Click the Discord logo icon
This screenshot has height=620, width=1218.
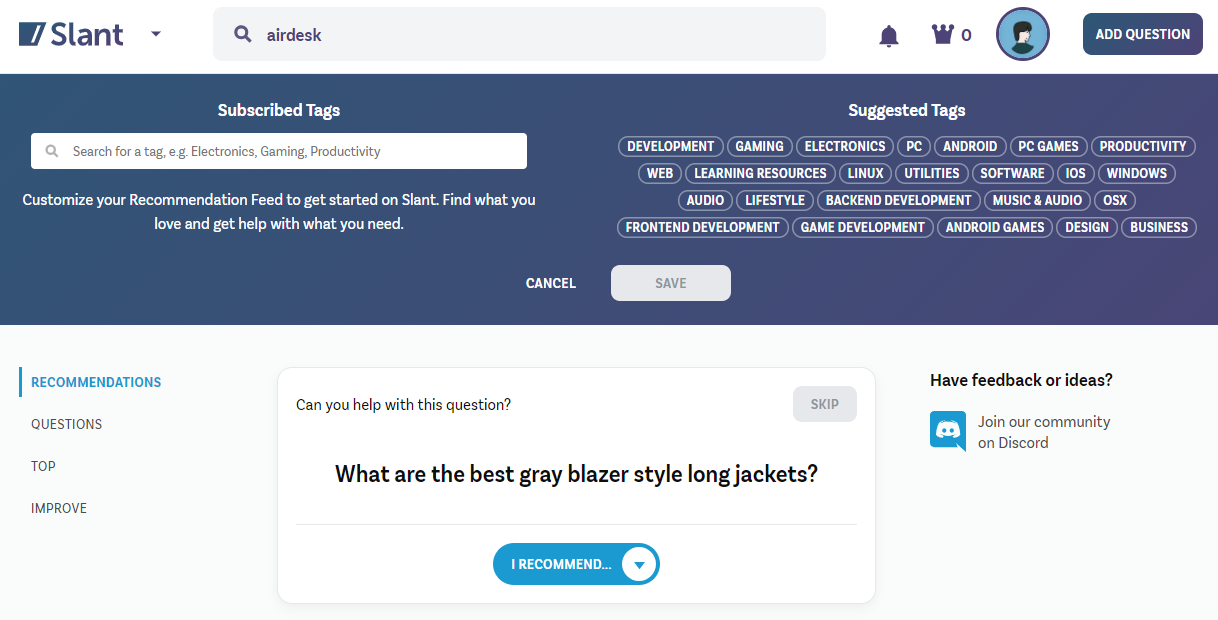click(x=947, y=431)
